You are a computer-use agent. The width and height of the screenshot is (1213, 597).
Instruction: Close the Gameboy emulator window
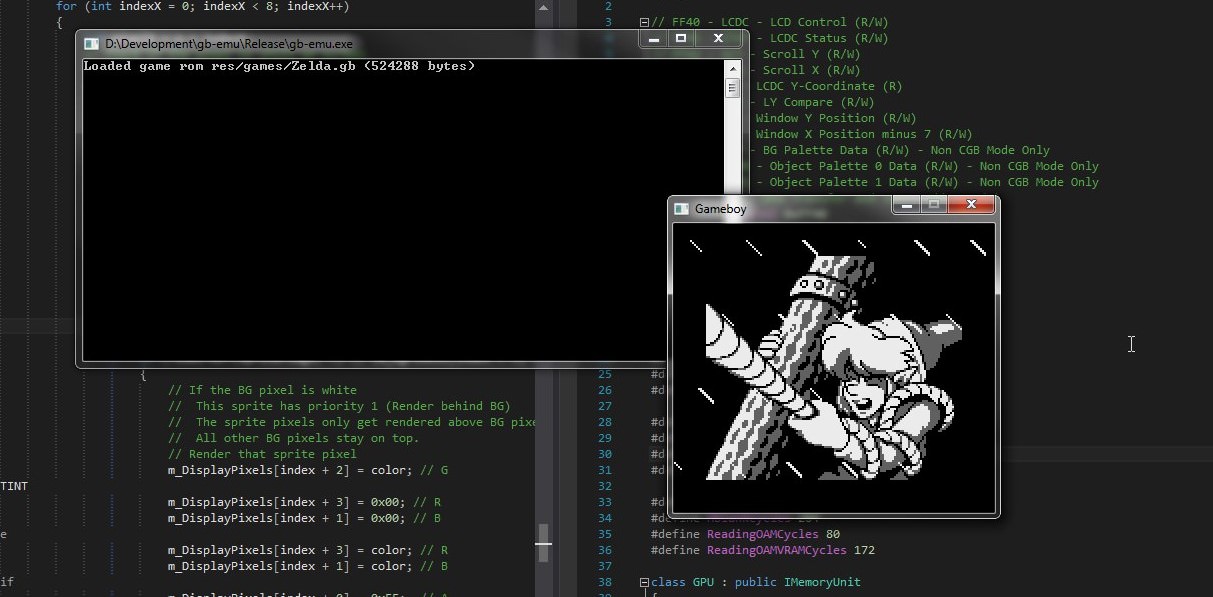coord(970,205)
